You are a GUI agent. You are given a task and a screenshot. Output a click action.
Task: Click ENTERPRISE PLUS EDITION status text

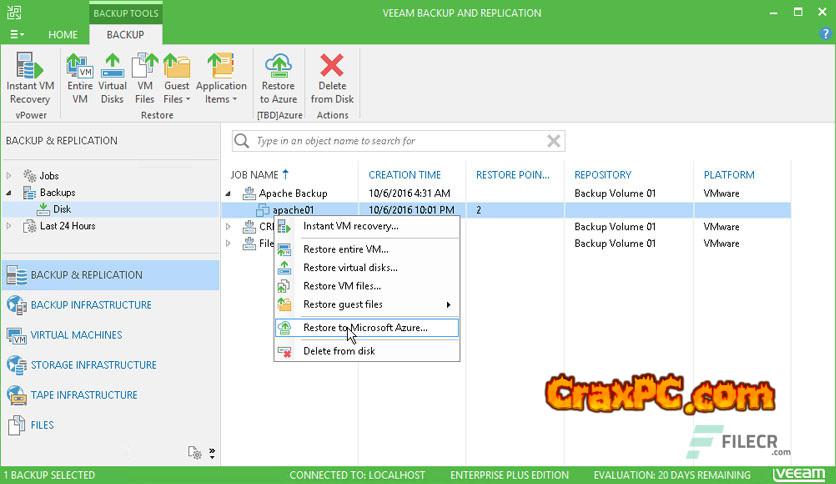[509, 475]
